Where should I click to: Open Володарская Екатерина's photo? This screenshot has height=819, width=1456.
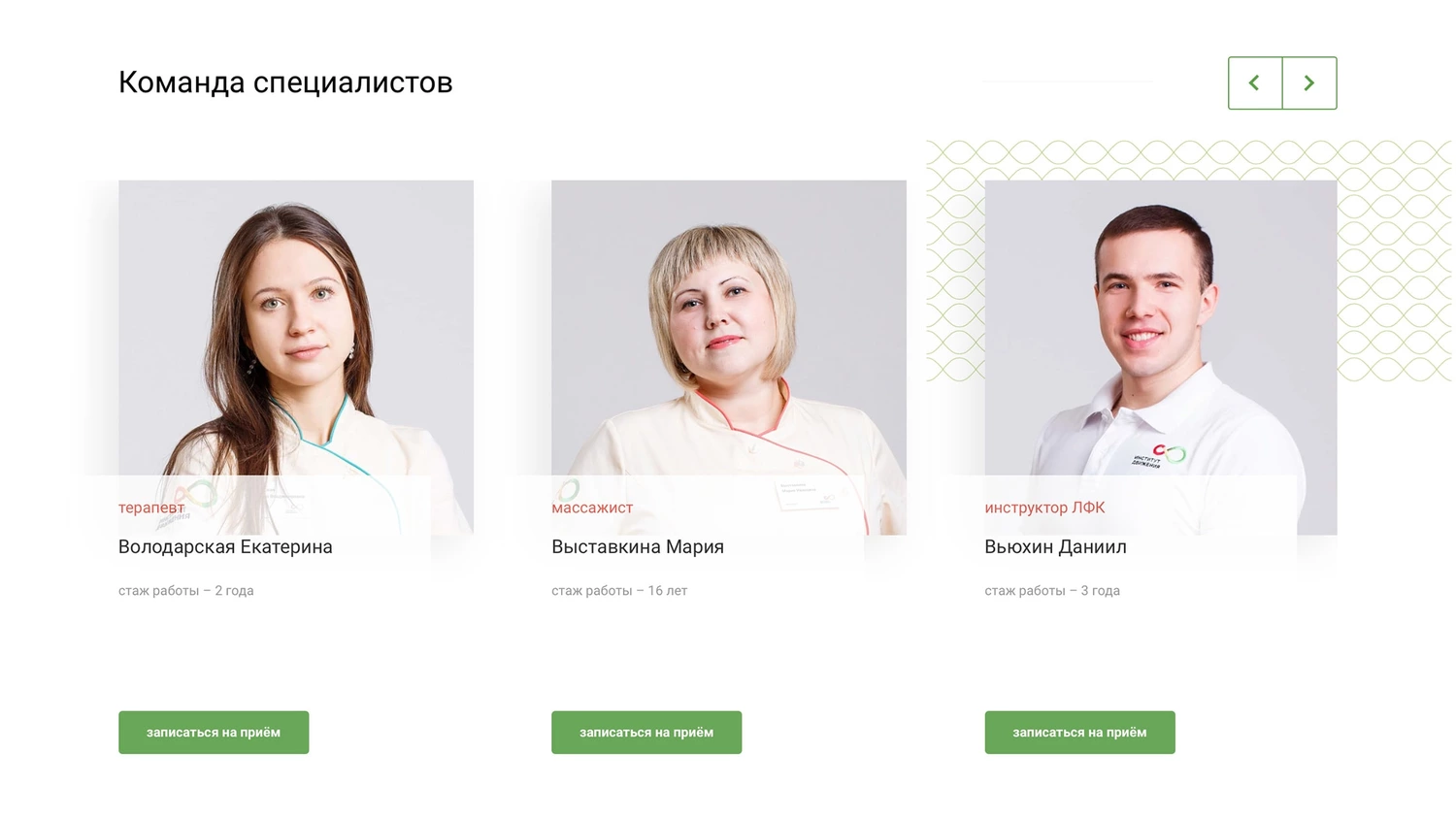tap(296, 328)
